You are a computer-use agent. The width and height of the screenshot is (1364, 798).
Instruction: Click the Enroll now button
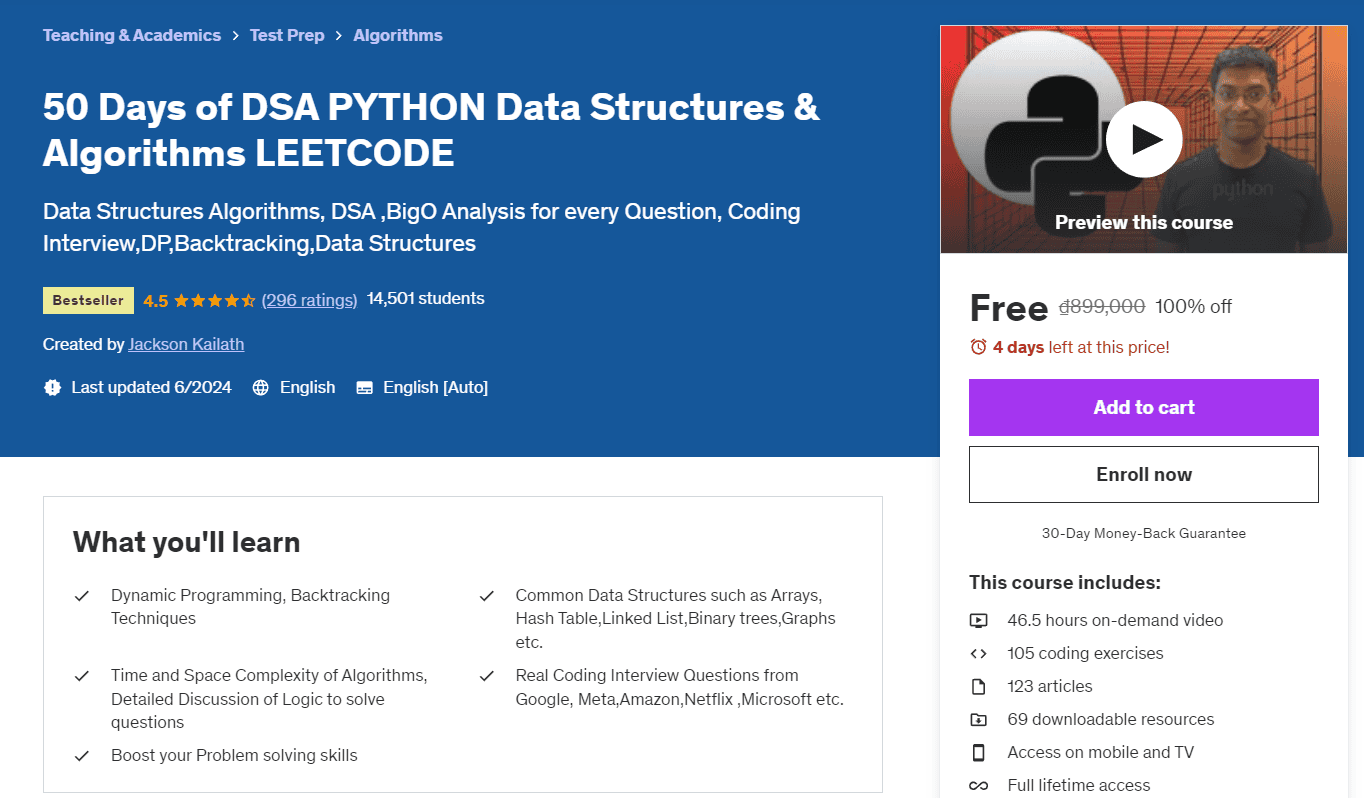point(1144,474)
